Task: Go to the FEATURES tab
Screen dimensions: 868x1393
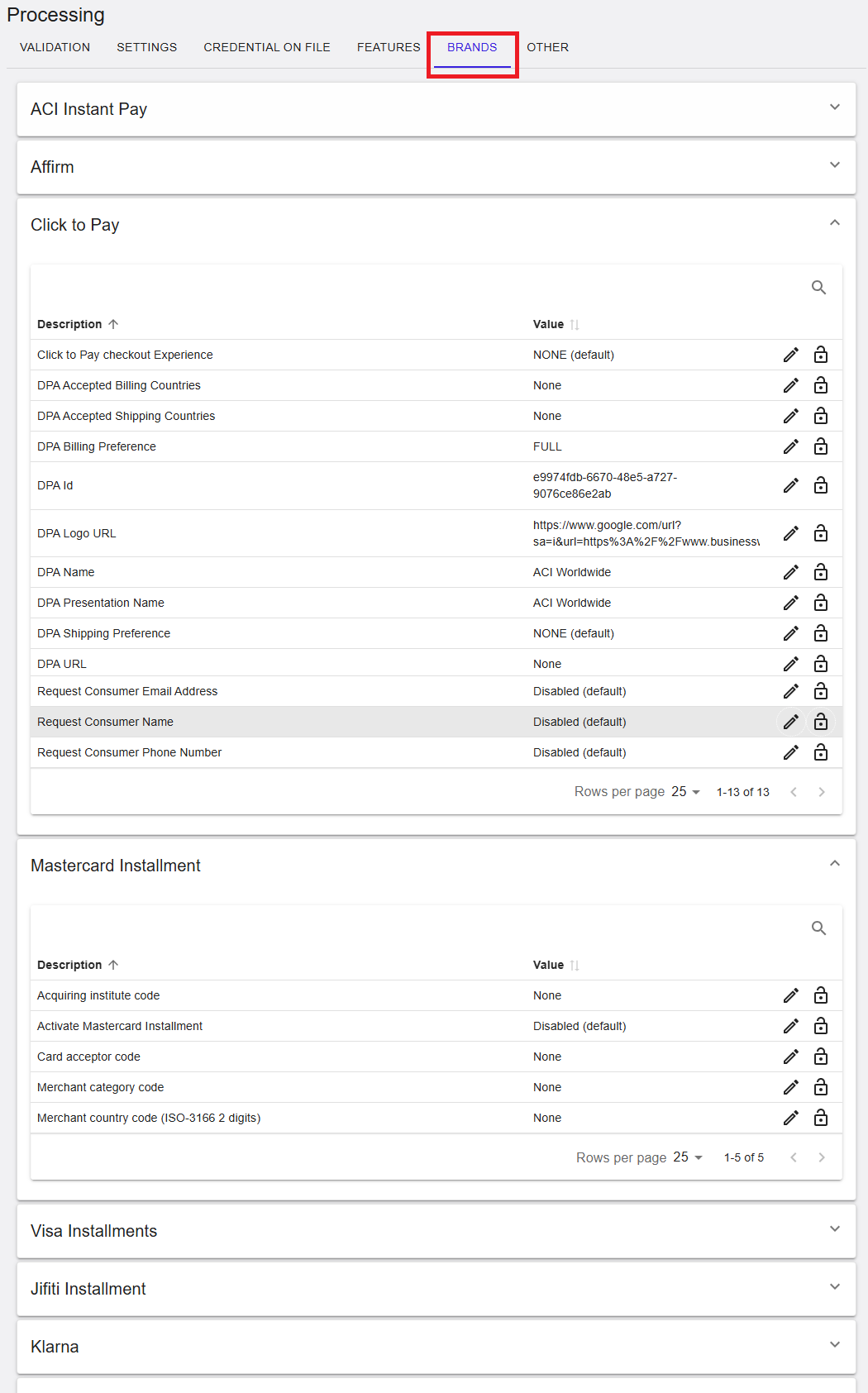Action: 389,47
